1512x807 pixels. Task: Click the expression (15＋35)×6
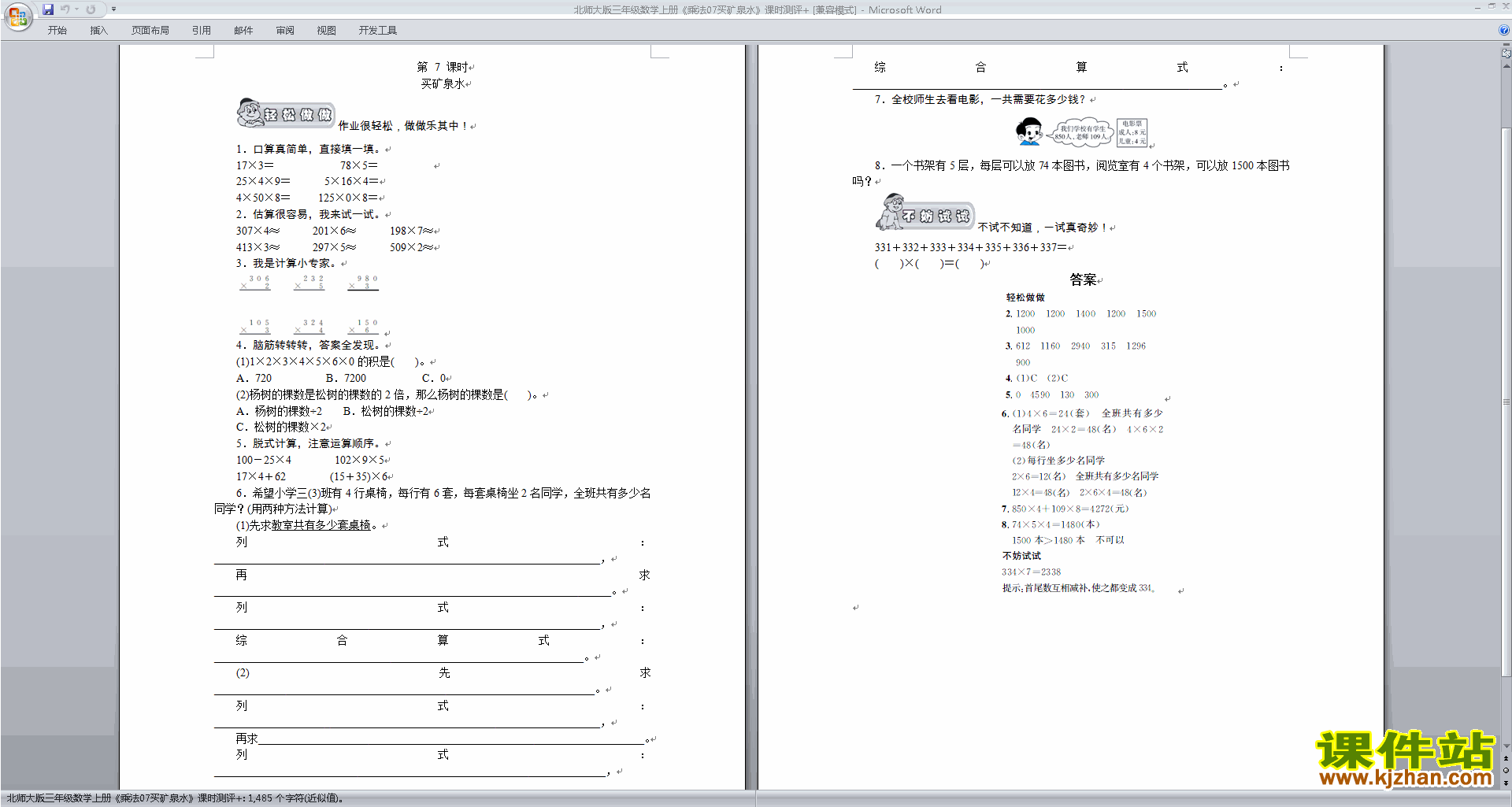[x=359, y=476]
